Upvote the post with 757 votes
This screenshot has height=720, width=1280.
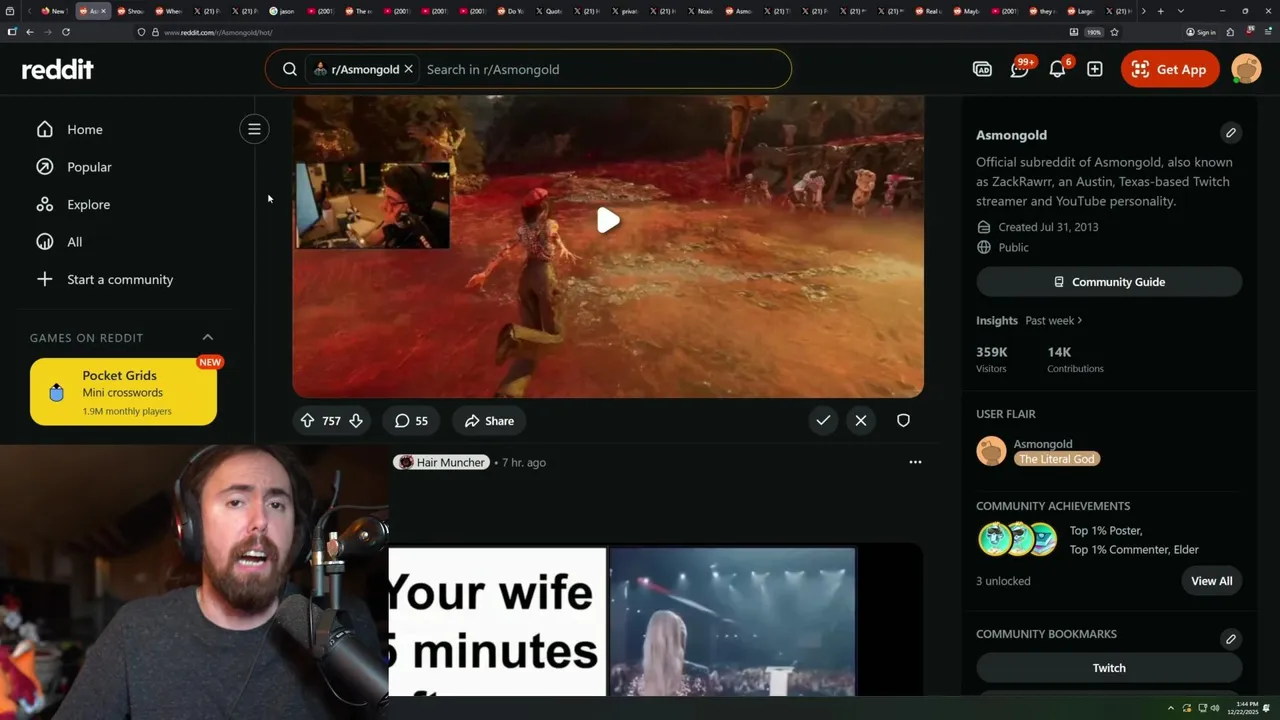[x=307, y=421]
